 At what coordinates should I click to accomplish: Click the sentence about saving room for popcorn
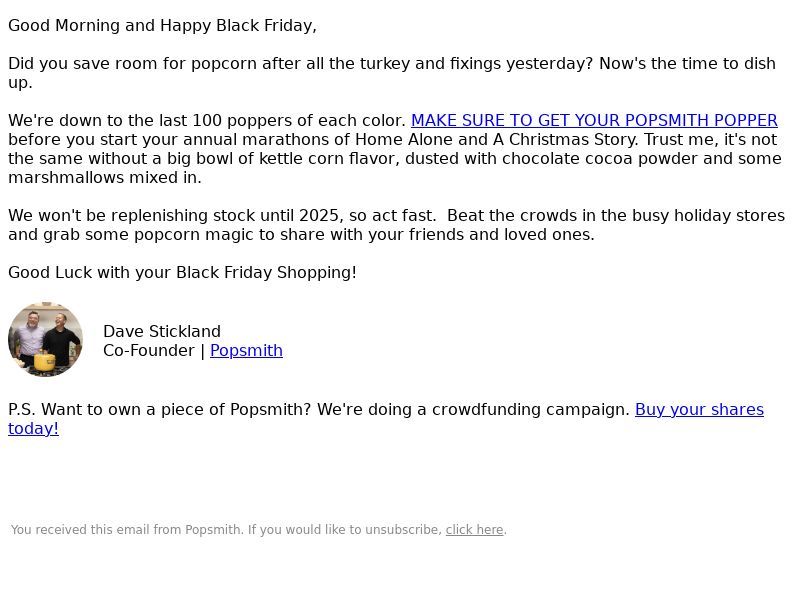301,64
